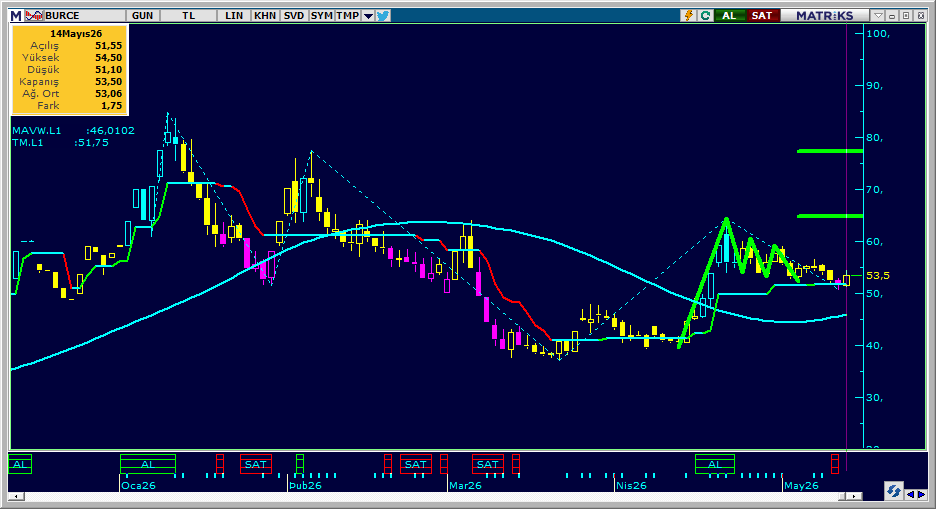Screen dimensions: 936x509
Task: Open the Twitter bird icon
Action: point(383,16)
